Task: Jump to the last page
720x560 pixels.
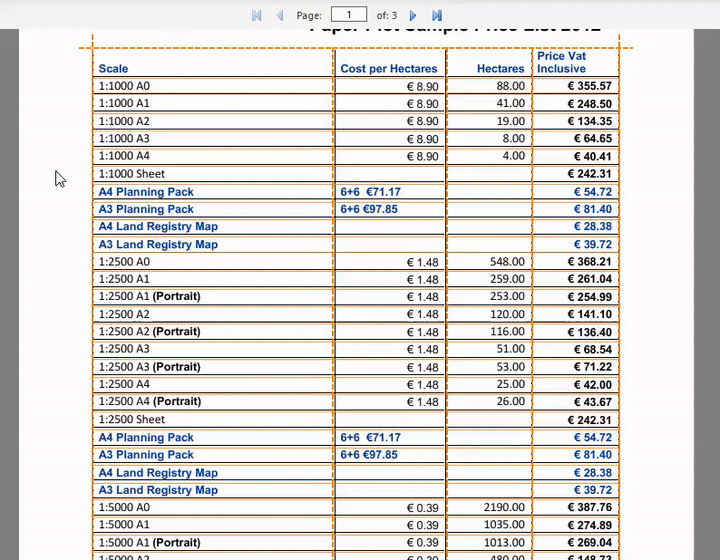Action: pos(437,15)
